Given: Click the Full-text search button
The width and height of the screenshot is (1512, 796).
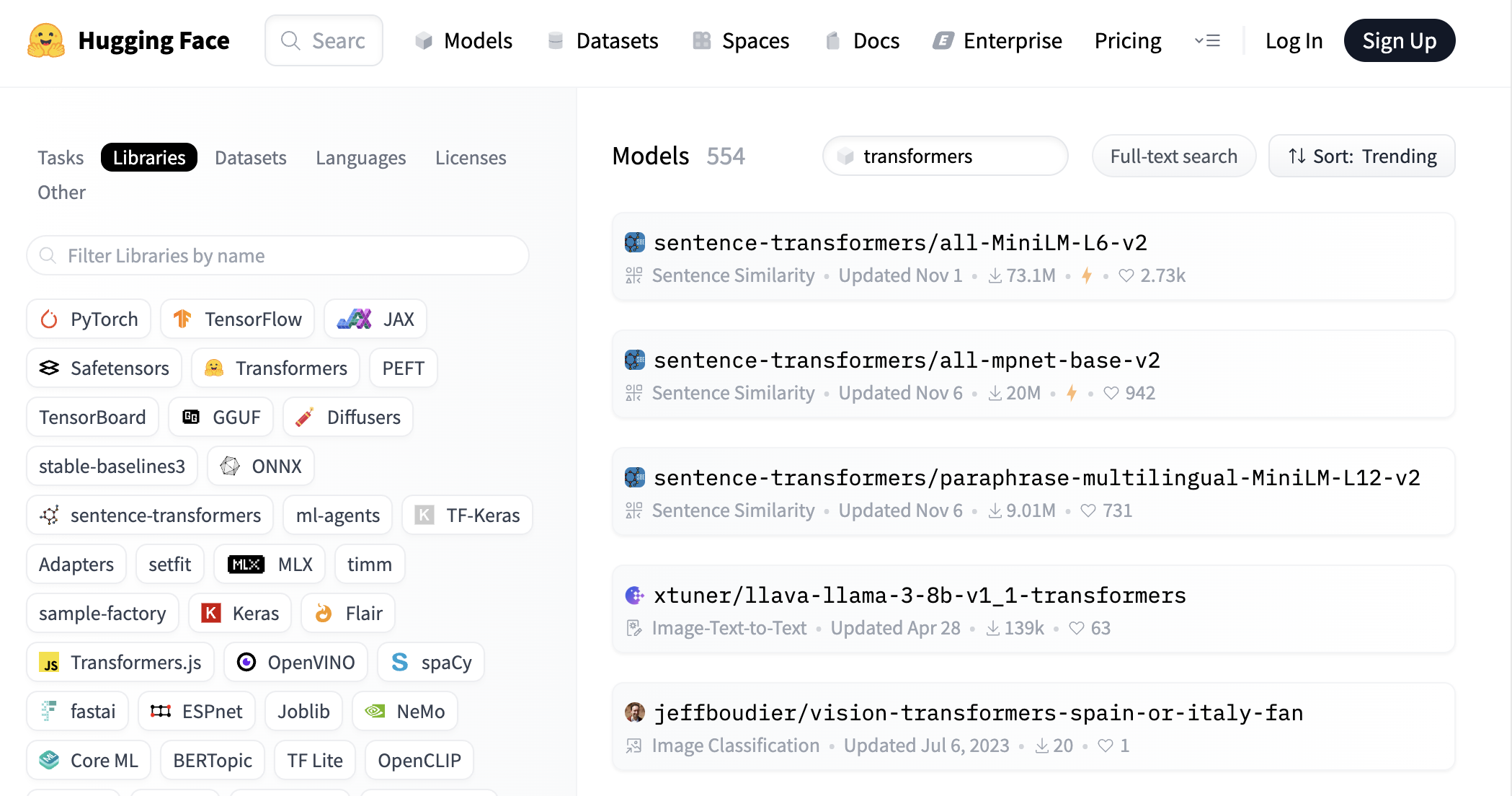Looking at the screenshot, I should (x=1173, y=156).
